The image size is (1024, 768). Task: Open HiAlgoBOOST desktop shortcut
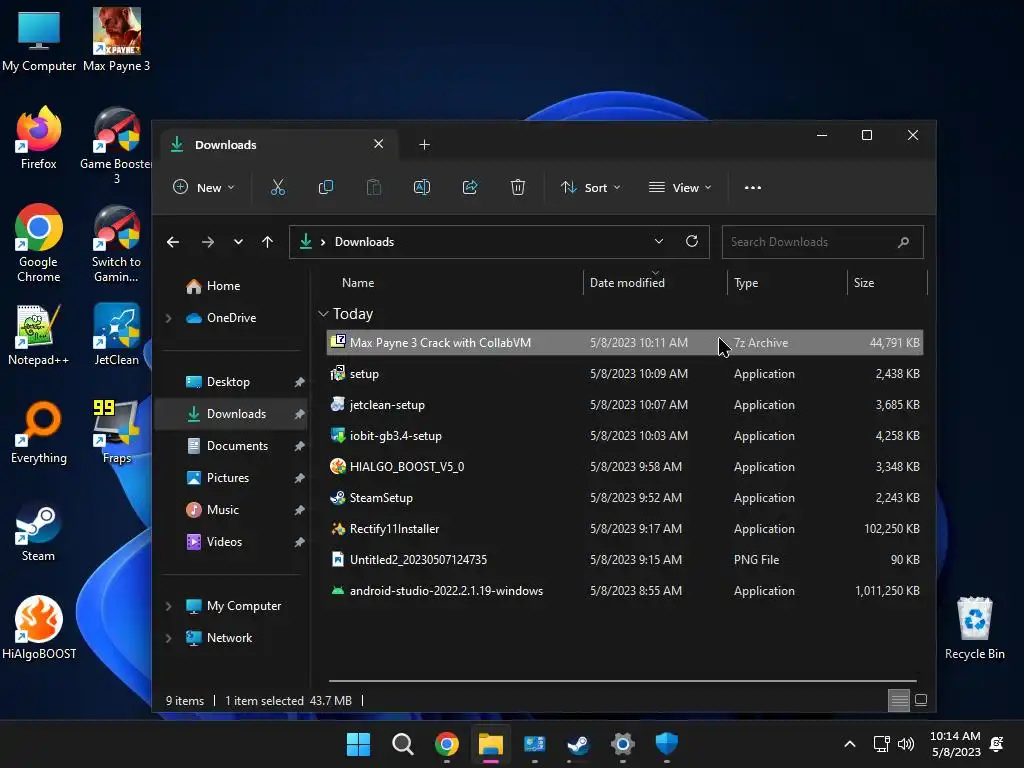tap(39, 628)
